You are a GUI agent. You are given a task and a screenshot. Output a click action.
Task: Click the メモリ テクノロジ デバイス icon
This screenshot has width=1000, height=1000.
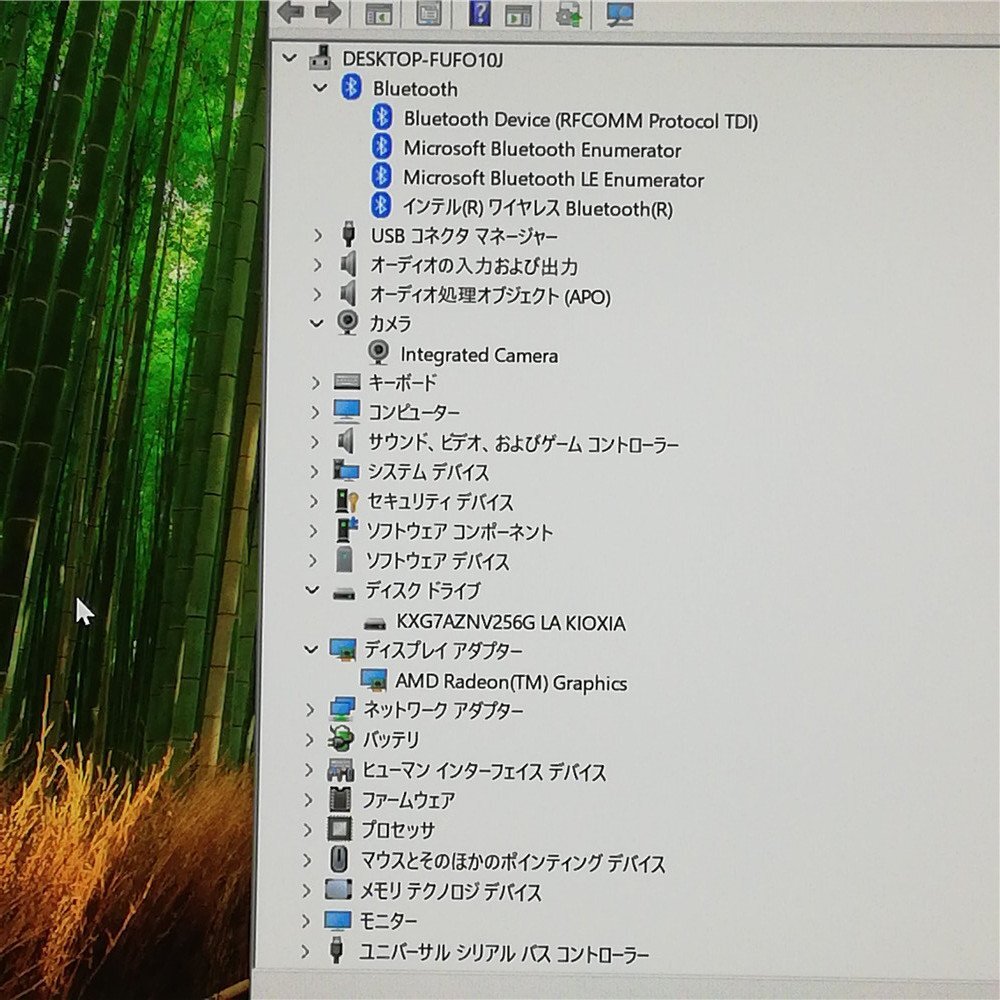click(x=338, y=889)
